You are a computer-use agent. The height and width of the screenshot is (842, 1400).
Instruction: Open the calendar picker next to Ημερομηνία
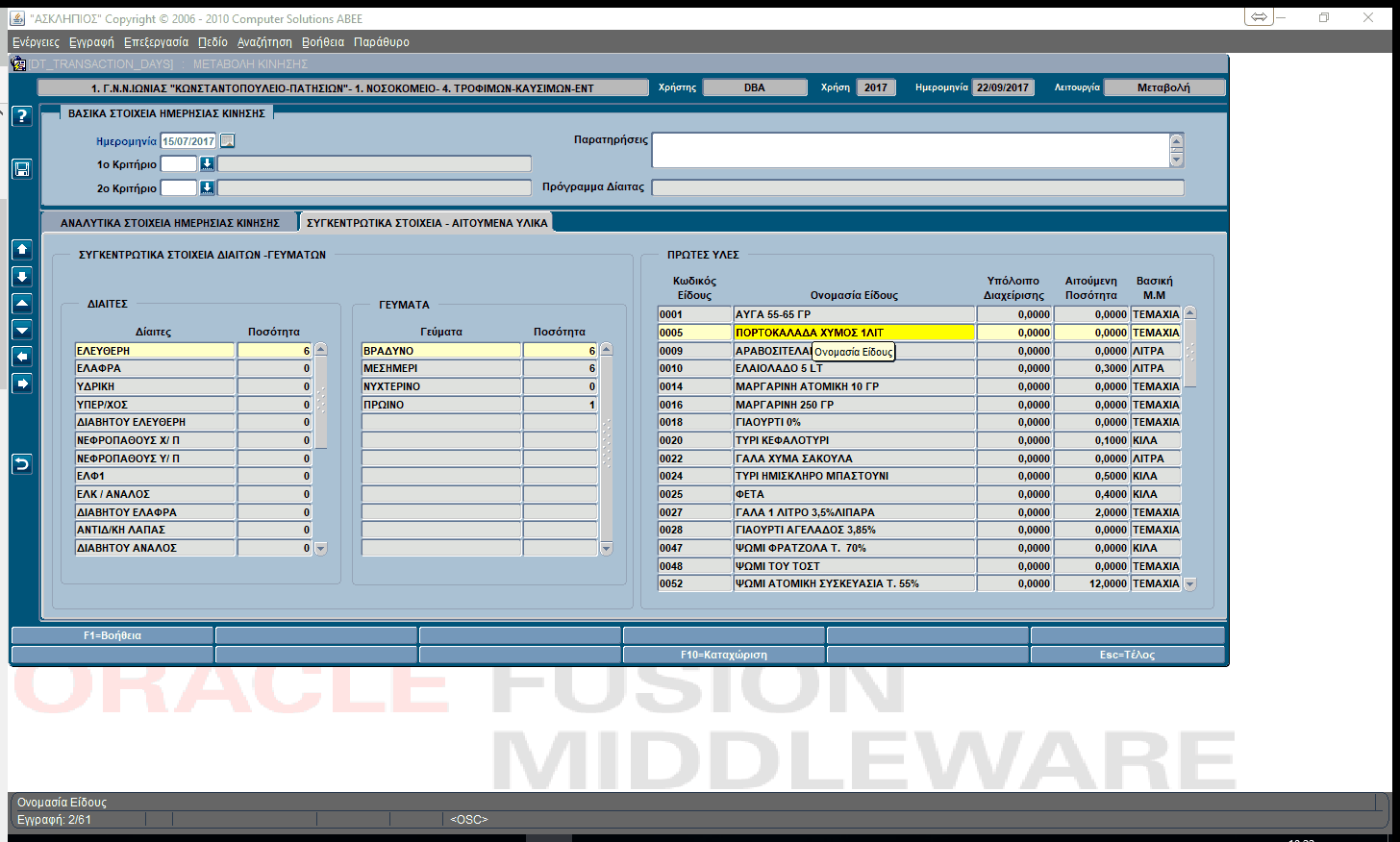[227, 140]
